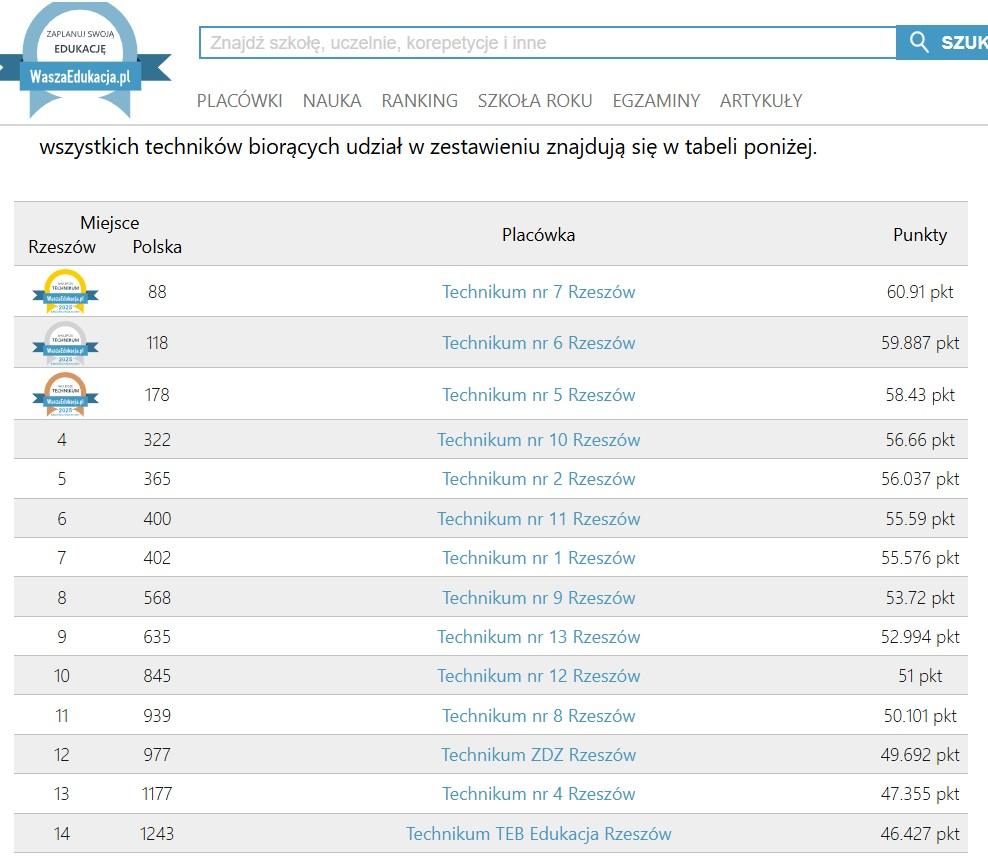Open Technikum nr 13 Rzeszów link
The image size is (988, 857).
[538, 637]
